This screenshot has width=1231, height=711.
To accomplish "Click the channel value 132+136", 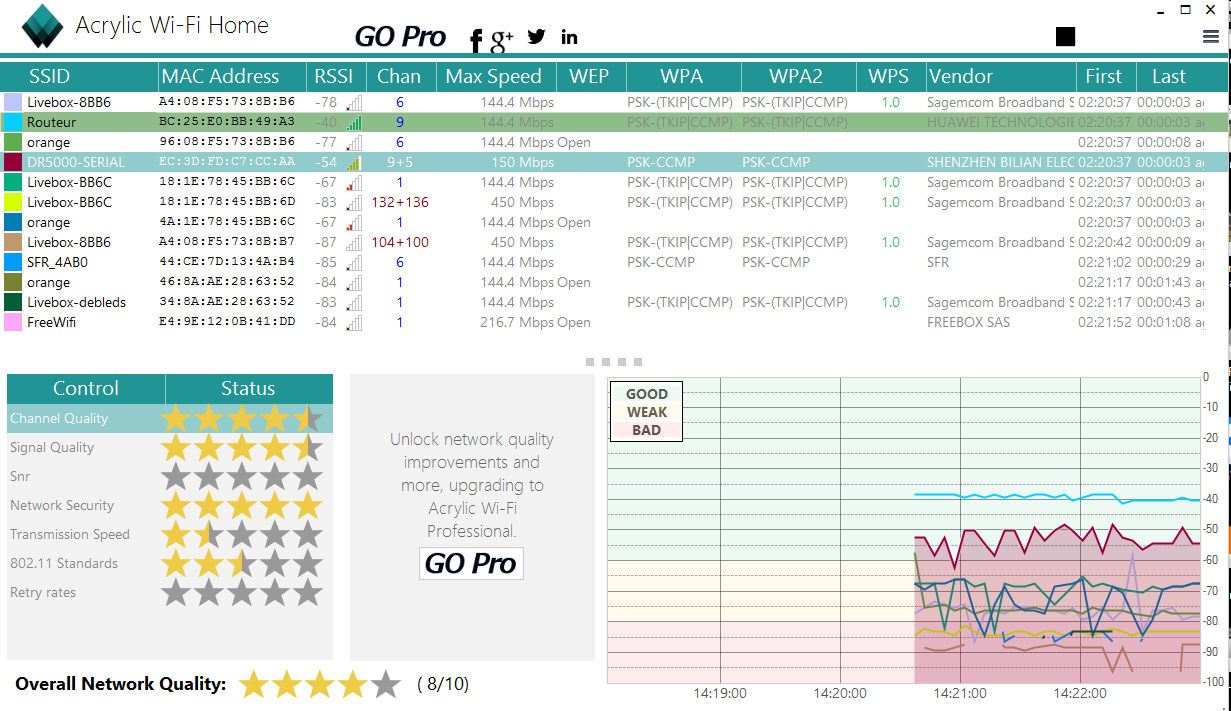I will pos(400,203).
